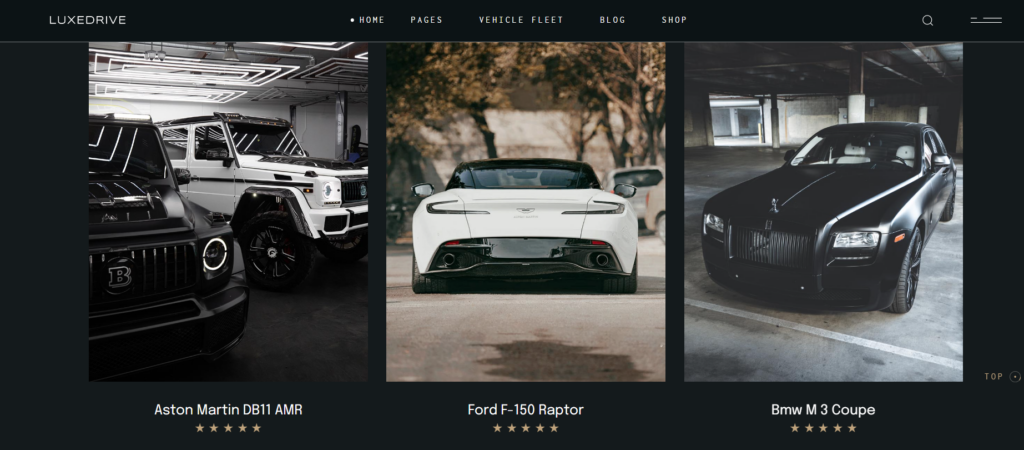Click first star under Aston Martin DB11 AMR

[x=200, y=428]
